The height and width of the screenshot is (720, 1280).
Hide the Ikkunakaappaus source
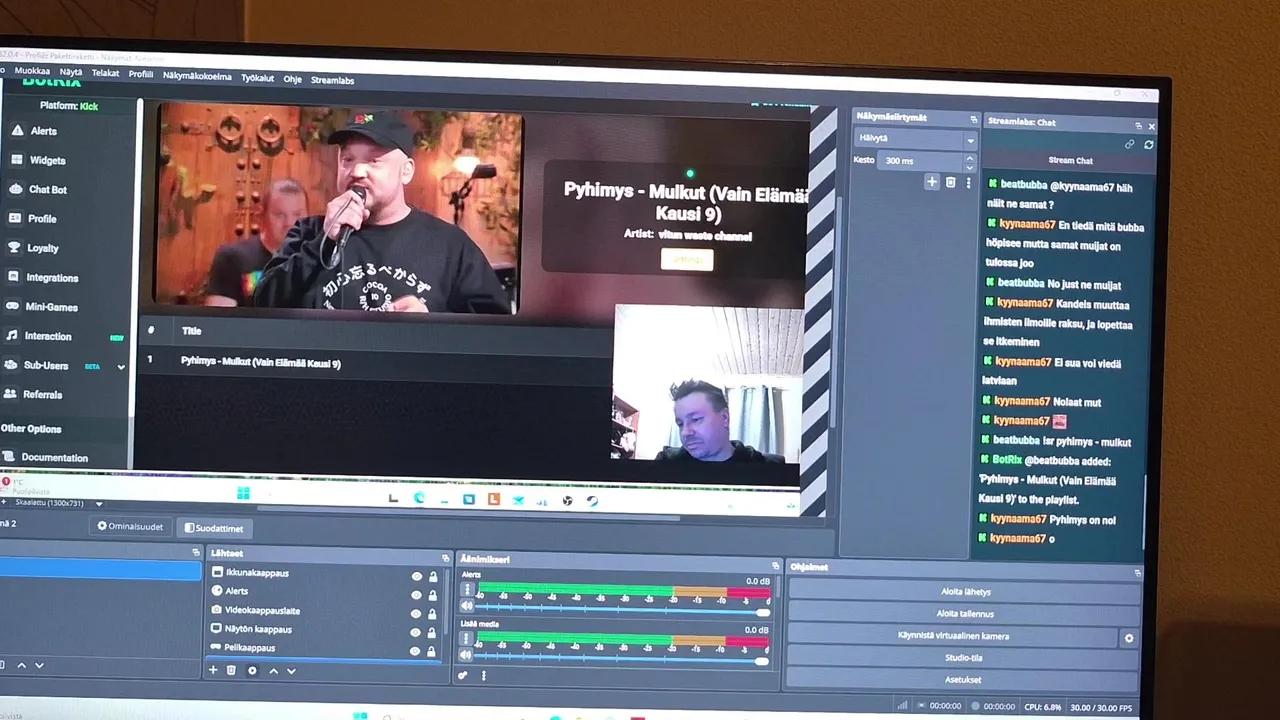point(417,576)
